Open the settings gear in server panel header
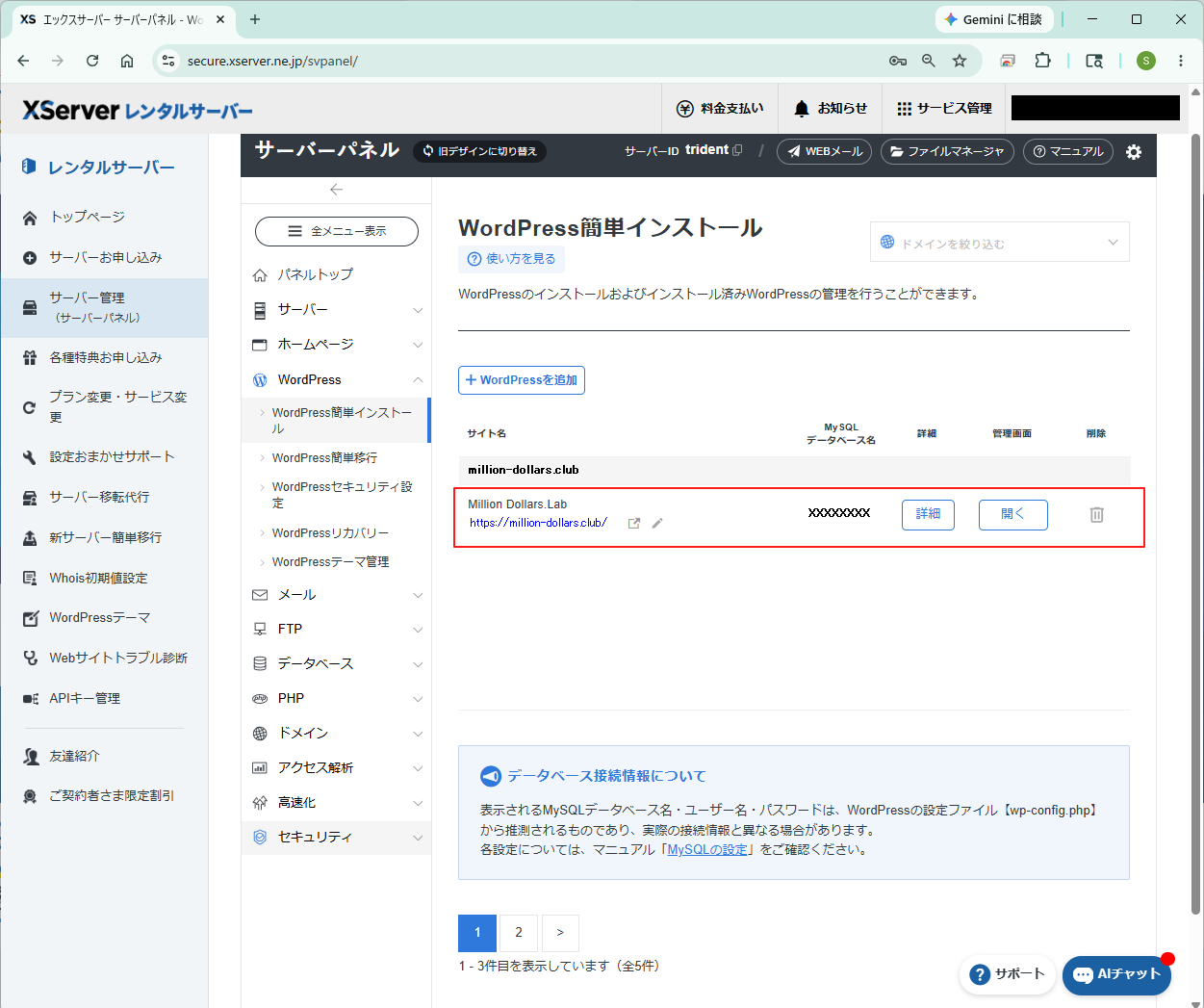This screenshot has height=1008, width=1204. (x=1134, y=152)
